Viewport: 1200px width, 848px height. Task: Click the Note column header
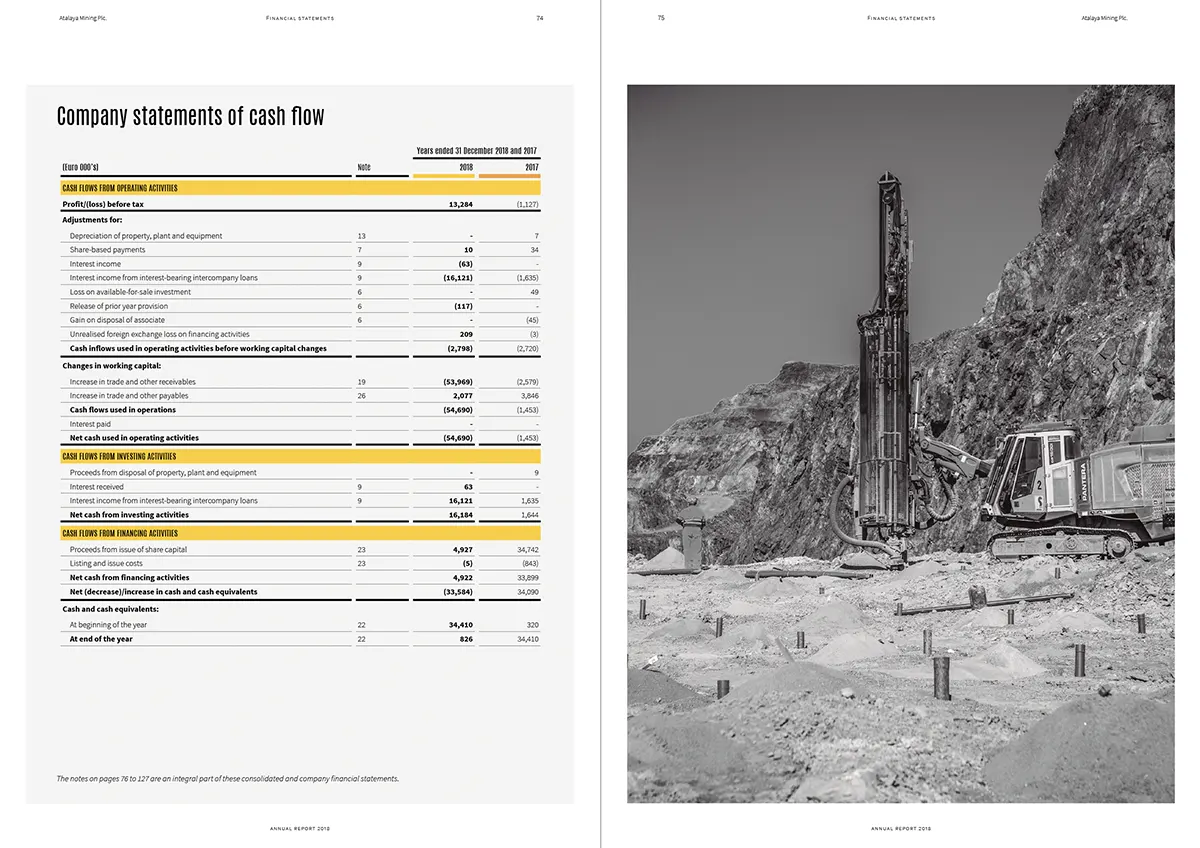click(364, 167)
